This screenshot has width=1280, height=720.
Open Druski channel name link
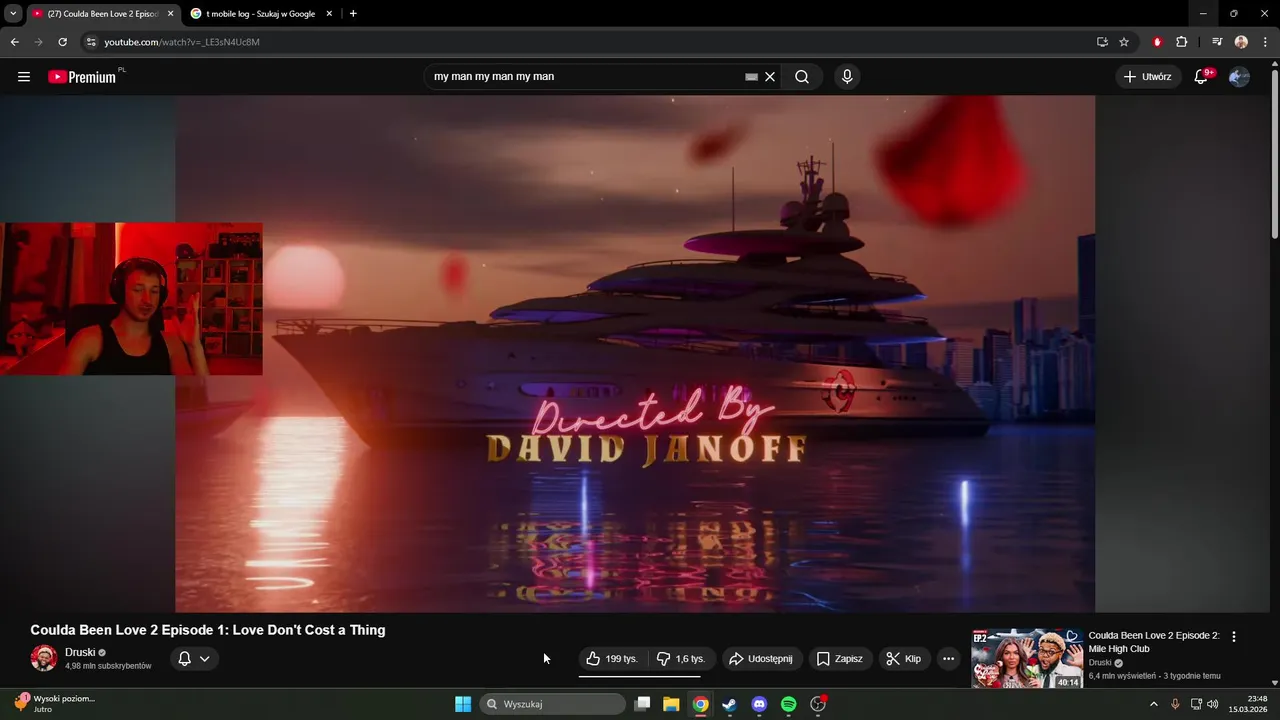click(x=80, y=652)
